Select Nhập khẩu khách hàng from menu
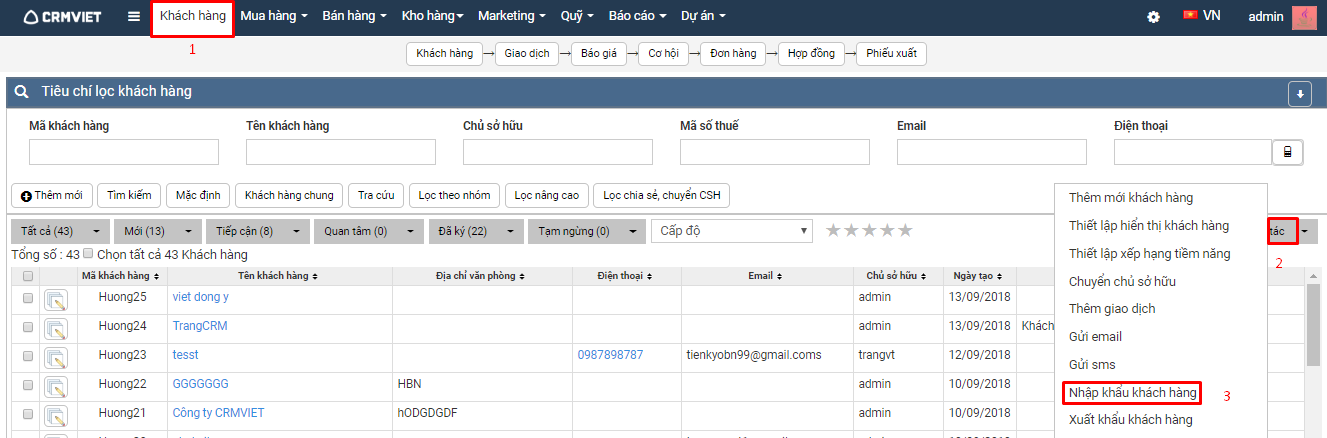 click(x=1132, y=393)
